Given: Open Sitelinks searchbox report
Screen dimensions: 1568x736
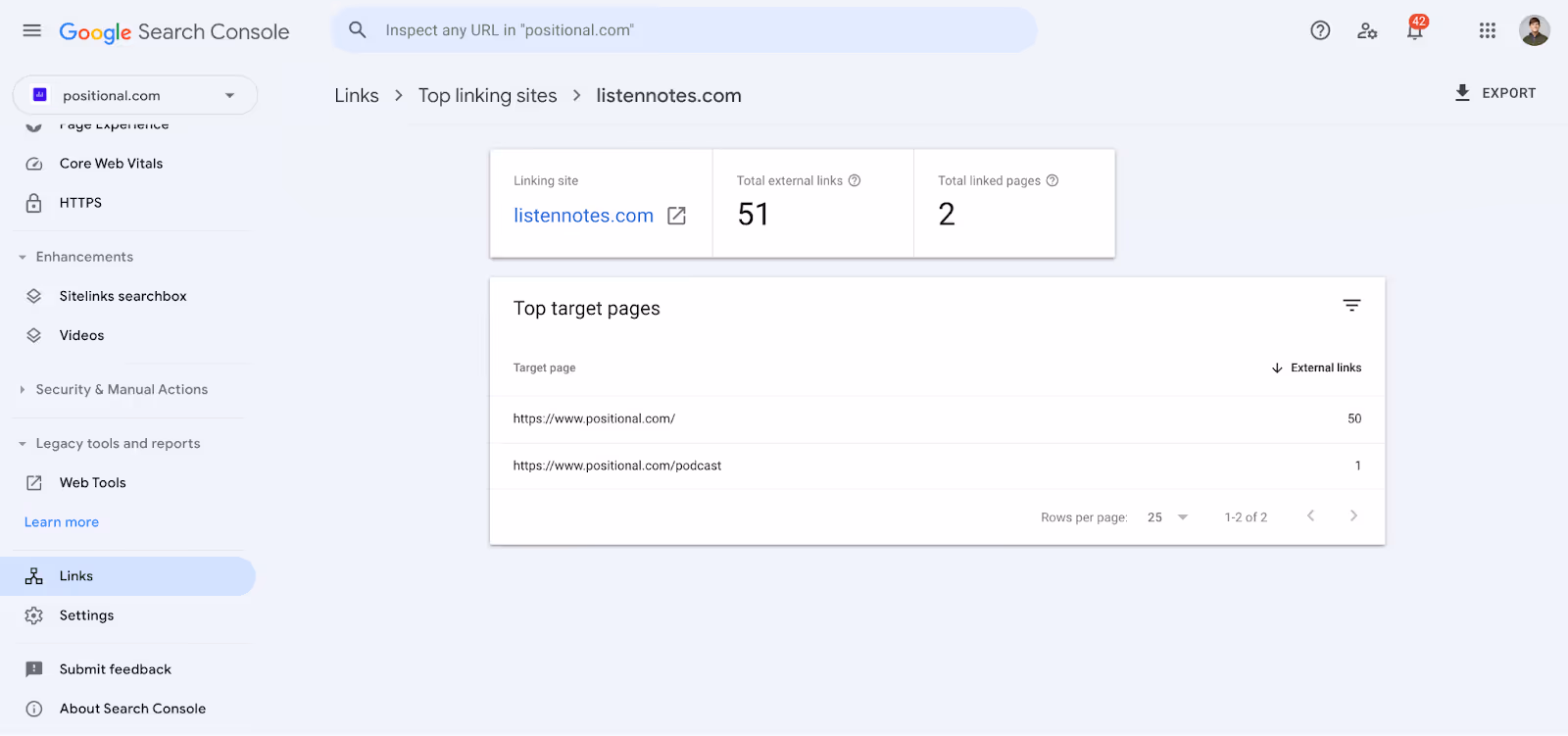Looking at the screenshot, I should click(x=122, y=296).
